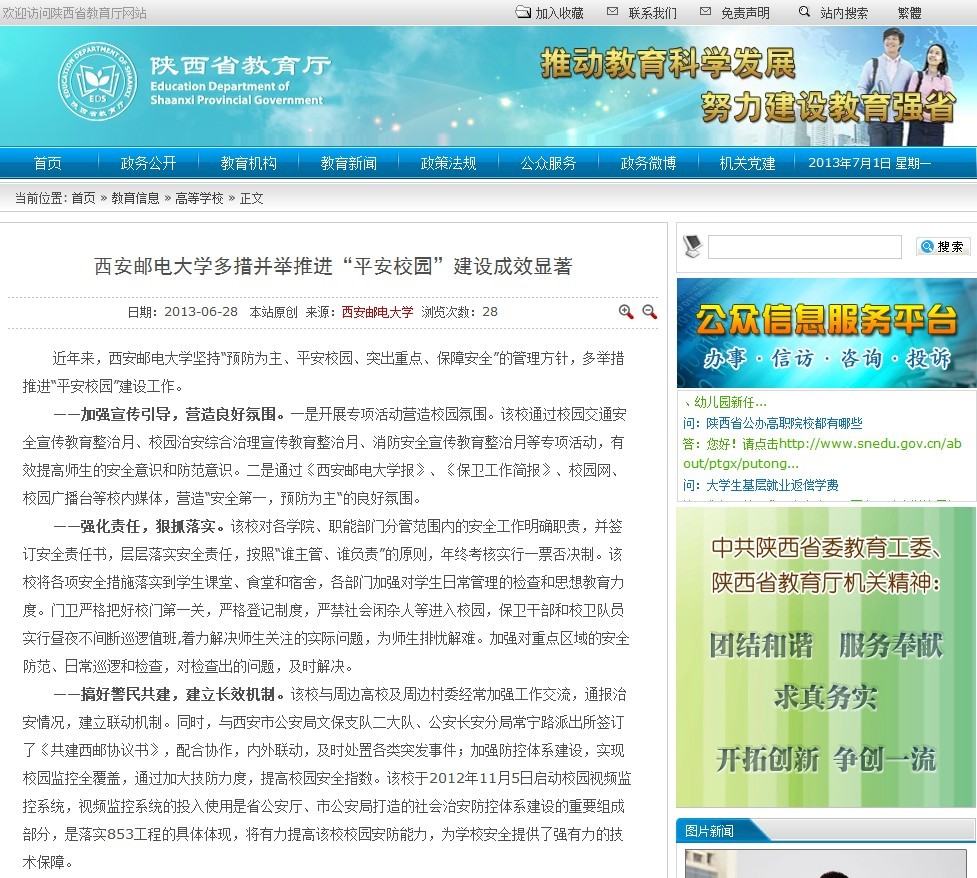
Task: Click the computer icon beside search box
Action: coord(693,246)
